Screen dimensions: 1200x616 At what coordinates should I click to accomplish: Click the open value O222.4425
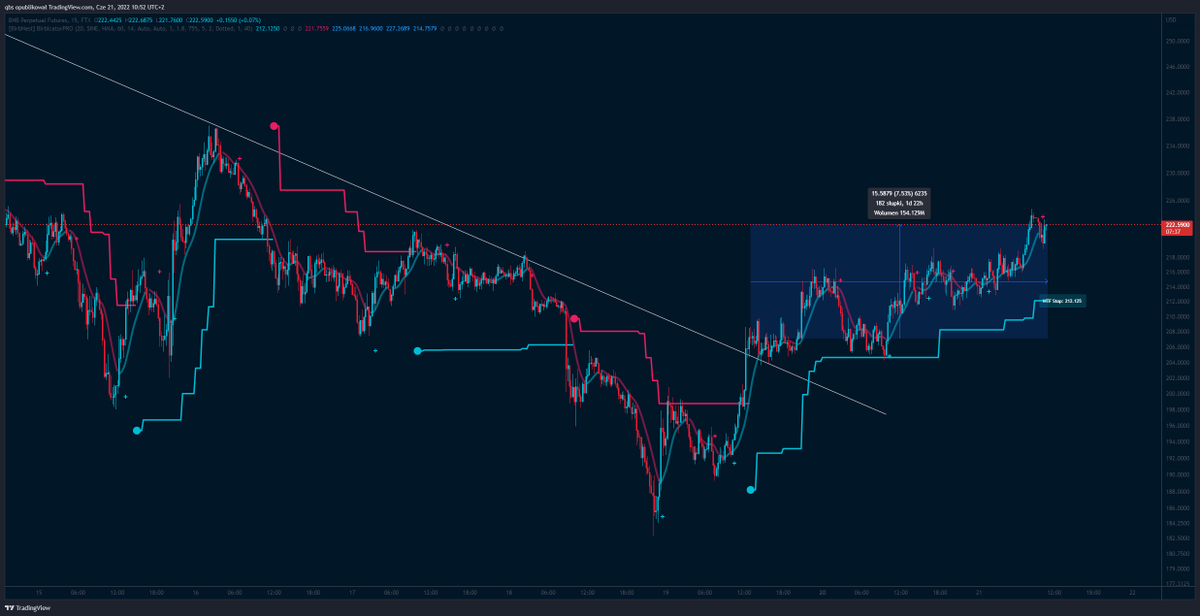(x=106, y=20)
